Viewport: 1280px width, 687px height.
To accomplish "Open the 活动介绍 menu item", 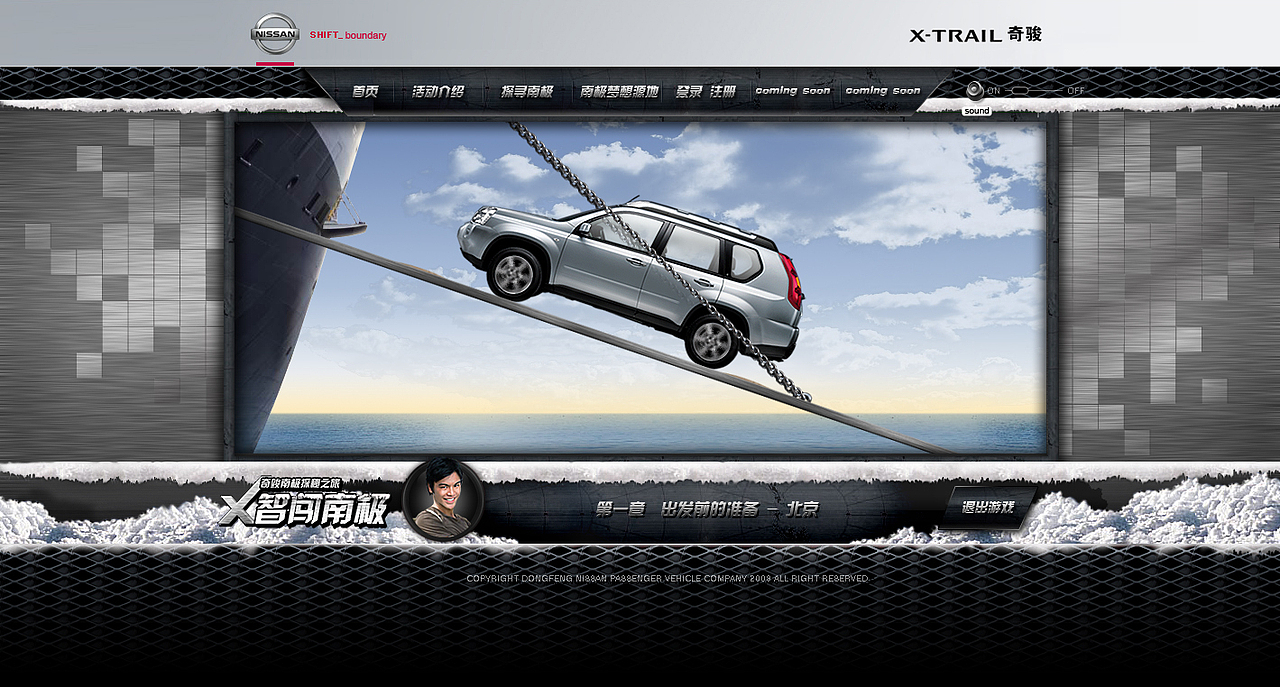I will (x=438, y=91).
